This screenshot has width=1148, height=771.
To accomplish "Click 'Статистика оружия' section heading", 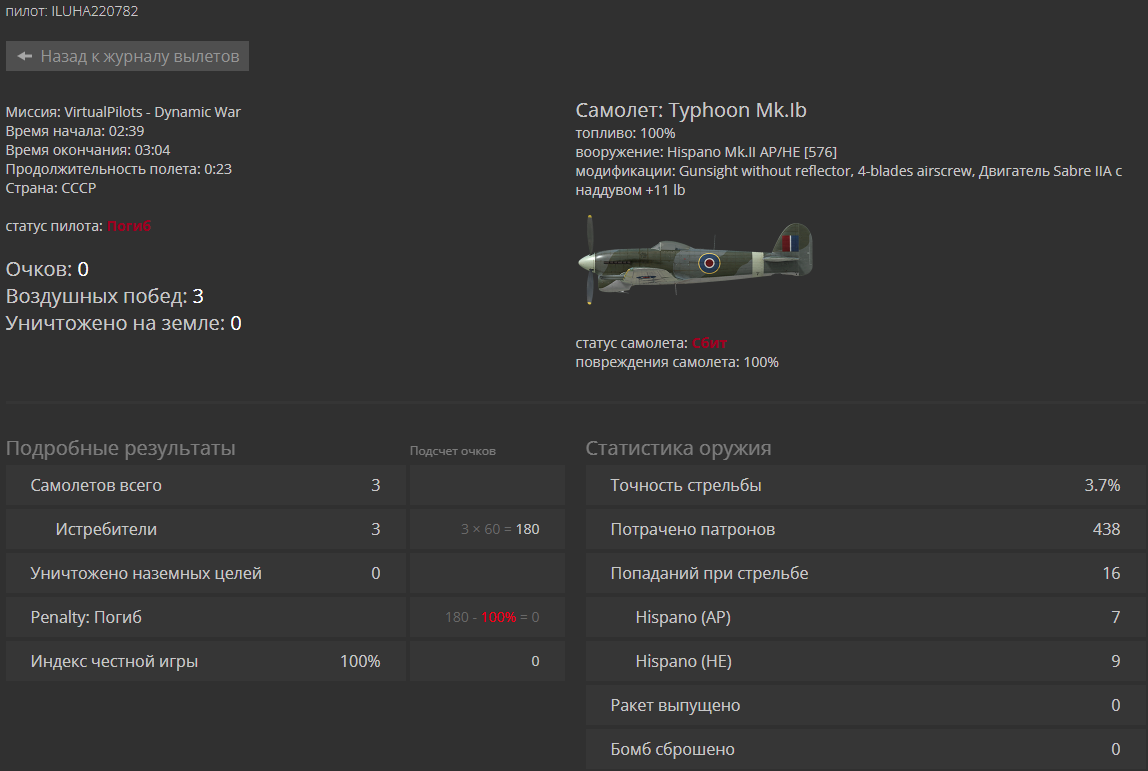I will click(x=679, y=448).
